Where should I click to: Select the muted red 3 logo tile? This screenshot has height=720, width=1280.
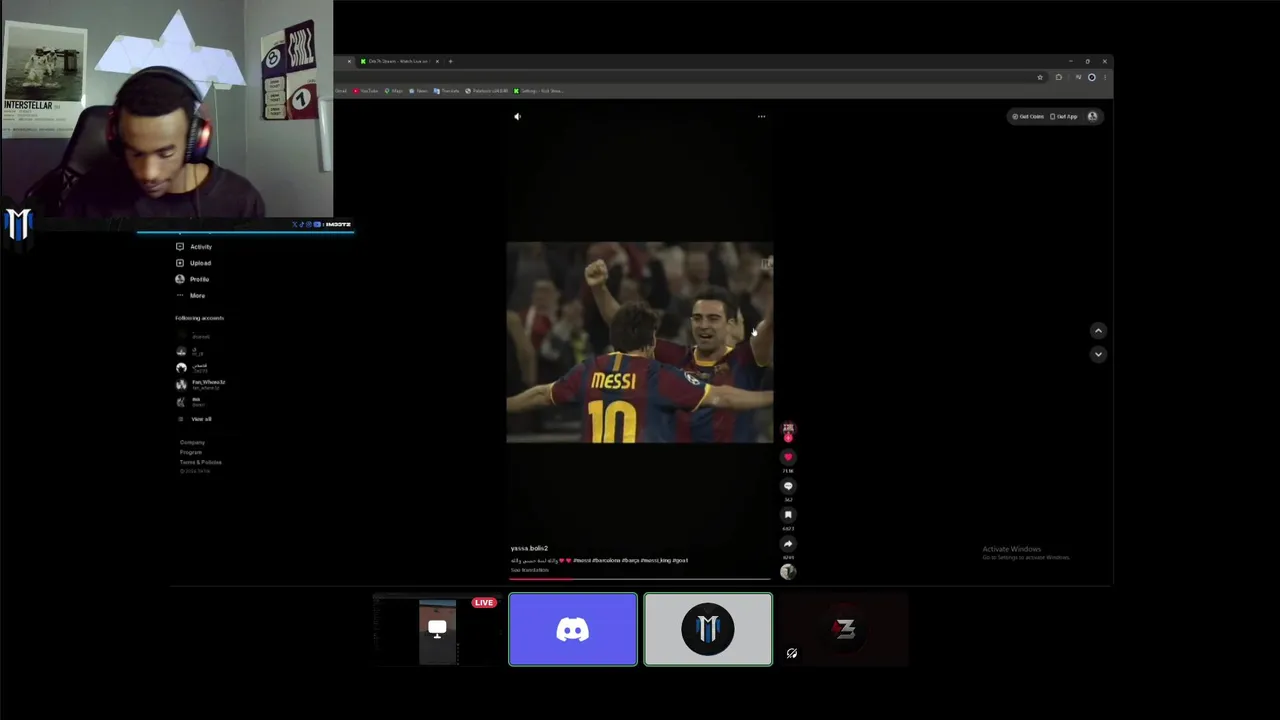(844, 629)
